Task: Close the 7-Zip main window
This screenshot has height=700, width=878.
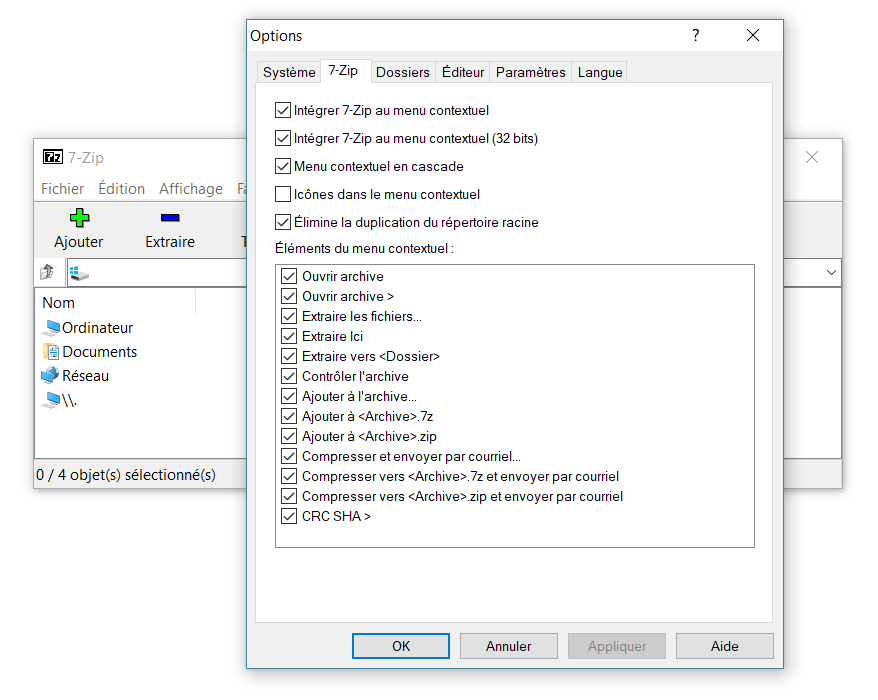Action: (812, 157)
